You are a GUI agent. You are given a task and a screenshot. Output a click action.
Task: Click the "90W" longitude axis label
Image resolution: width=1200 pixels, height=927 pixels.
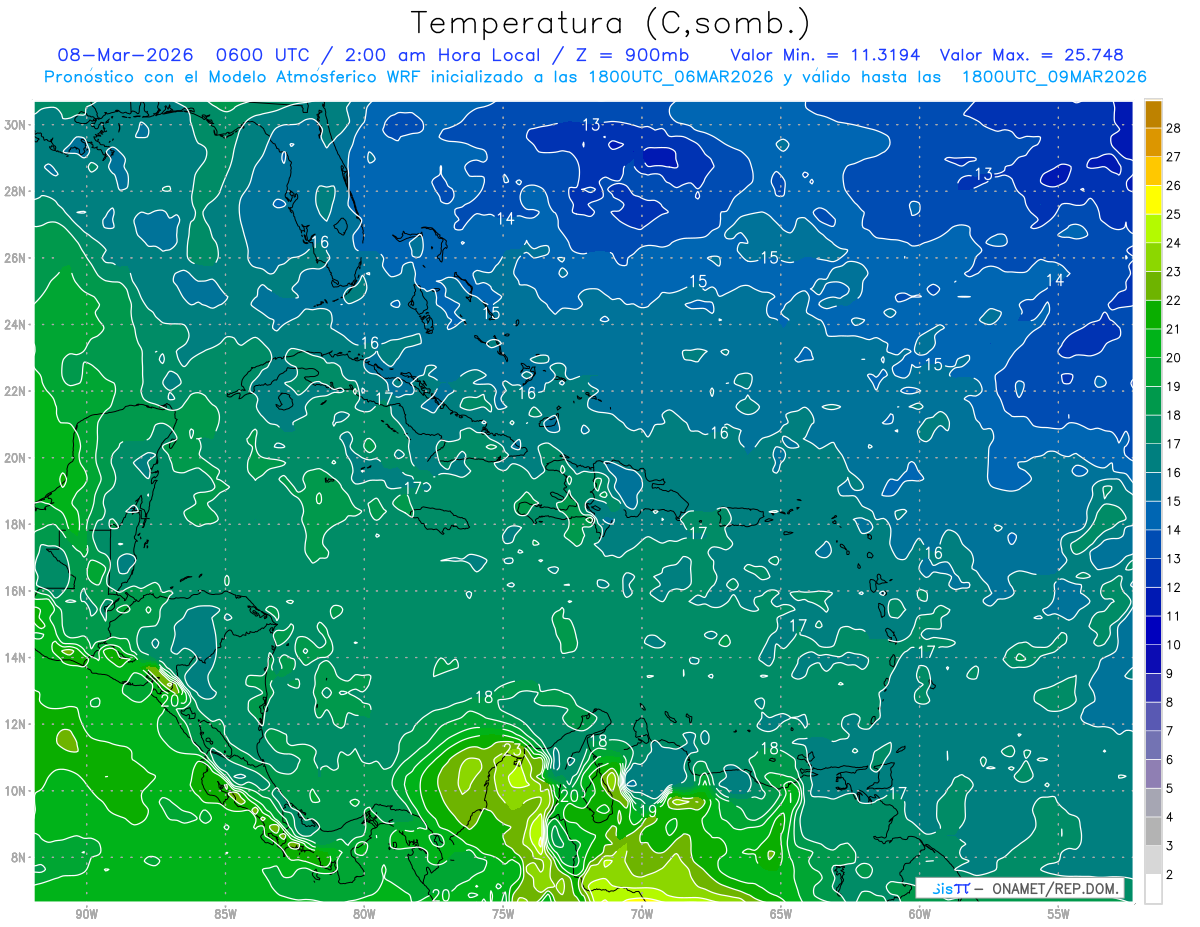(x=86, y=915)
